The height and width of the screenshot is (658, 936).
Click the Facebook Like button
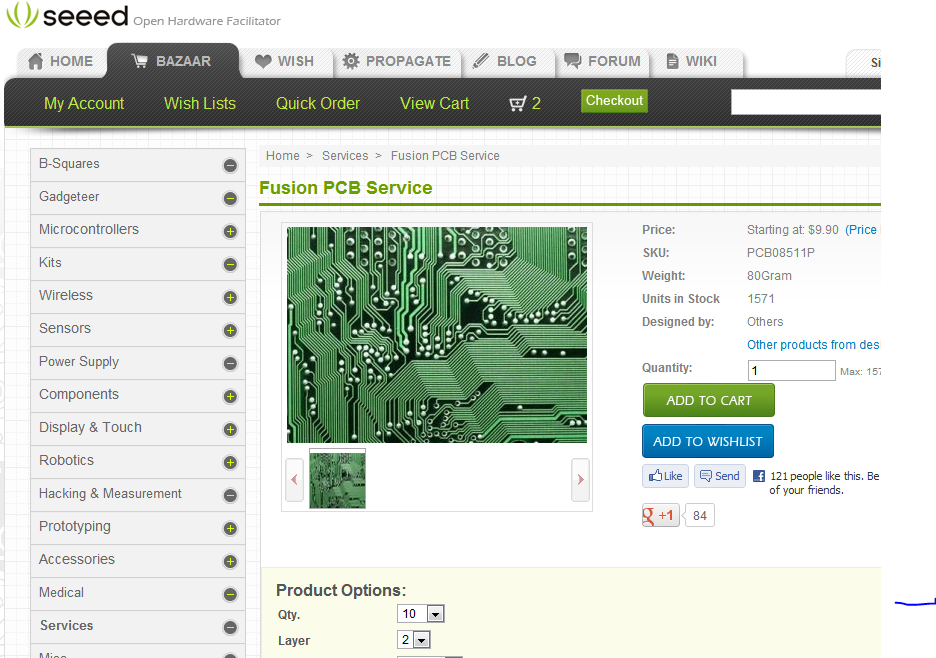point(666,476)
